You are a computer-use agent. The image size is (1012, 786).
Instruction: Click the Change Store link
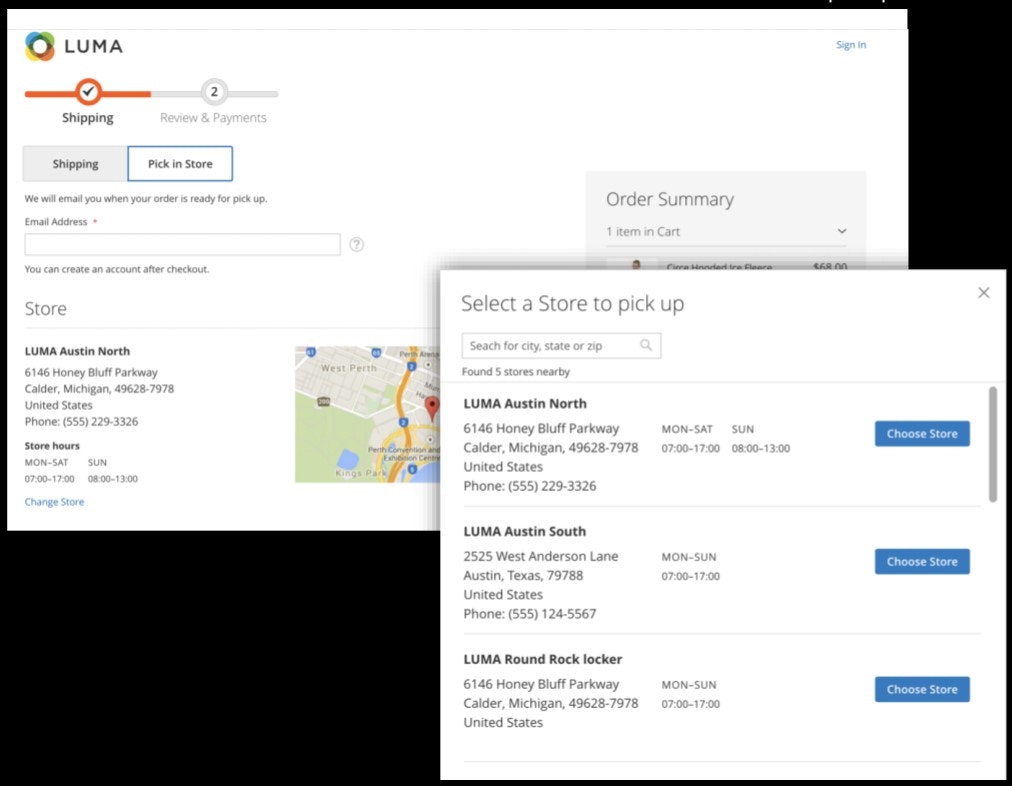coord(54,502)
